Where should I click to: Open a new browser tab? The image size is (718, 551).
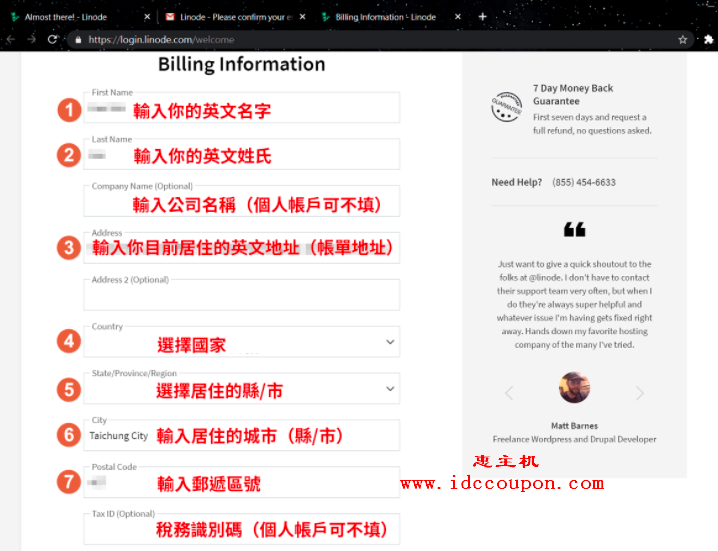point(483,17)
